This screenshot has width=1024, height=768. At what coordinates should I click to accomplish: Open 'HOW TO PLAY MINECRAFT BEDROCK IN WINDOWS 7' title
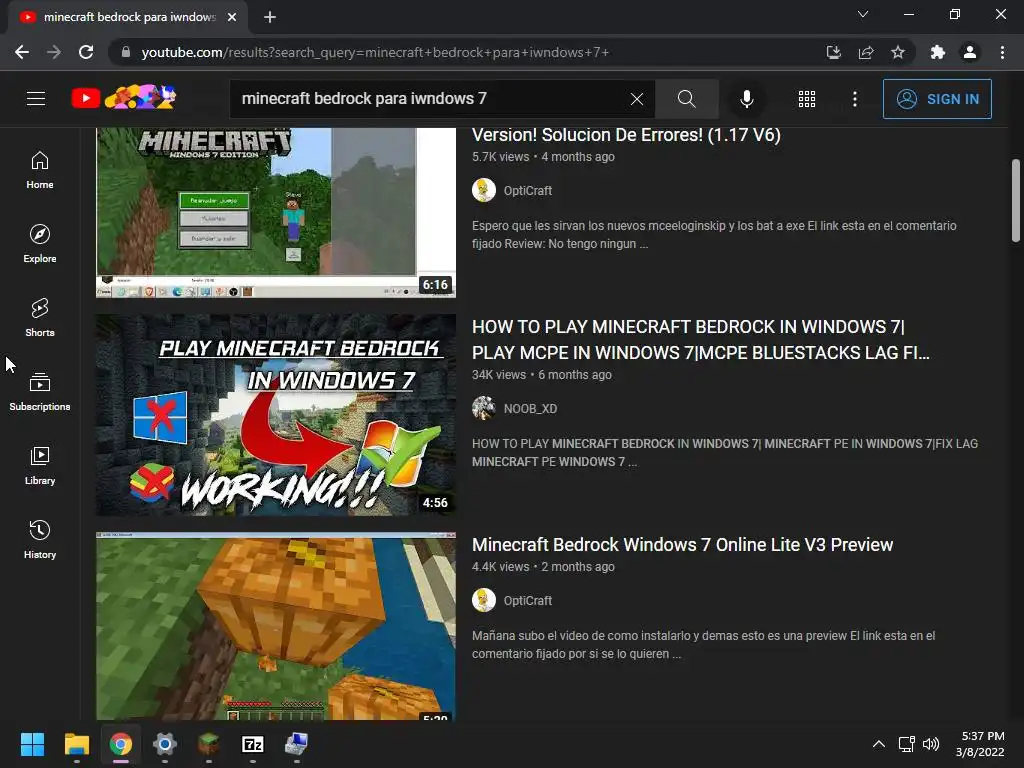700,340
